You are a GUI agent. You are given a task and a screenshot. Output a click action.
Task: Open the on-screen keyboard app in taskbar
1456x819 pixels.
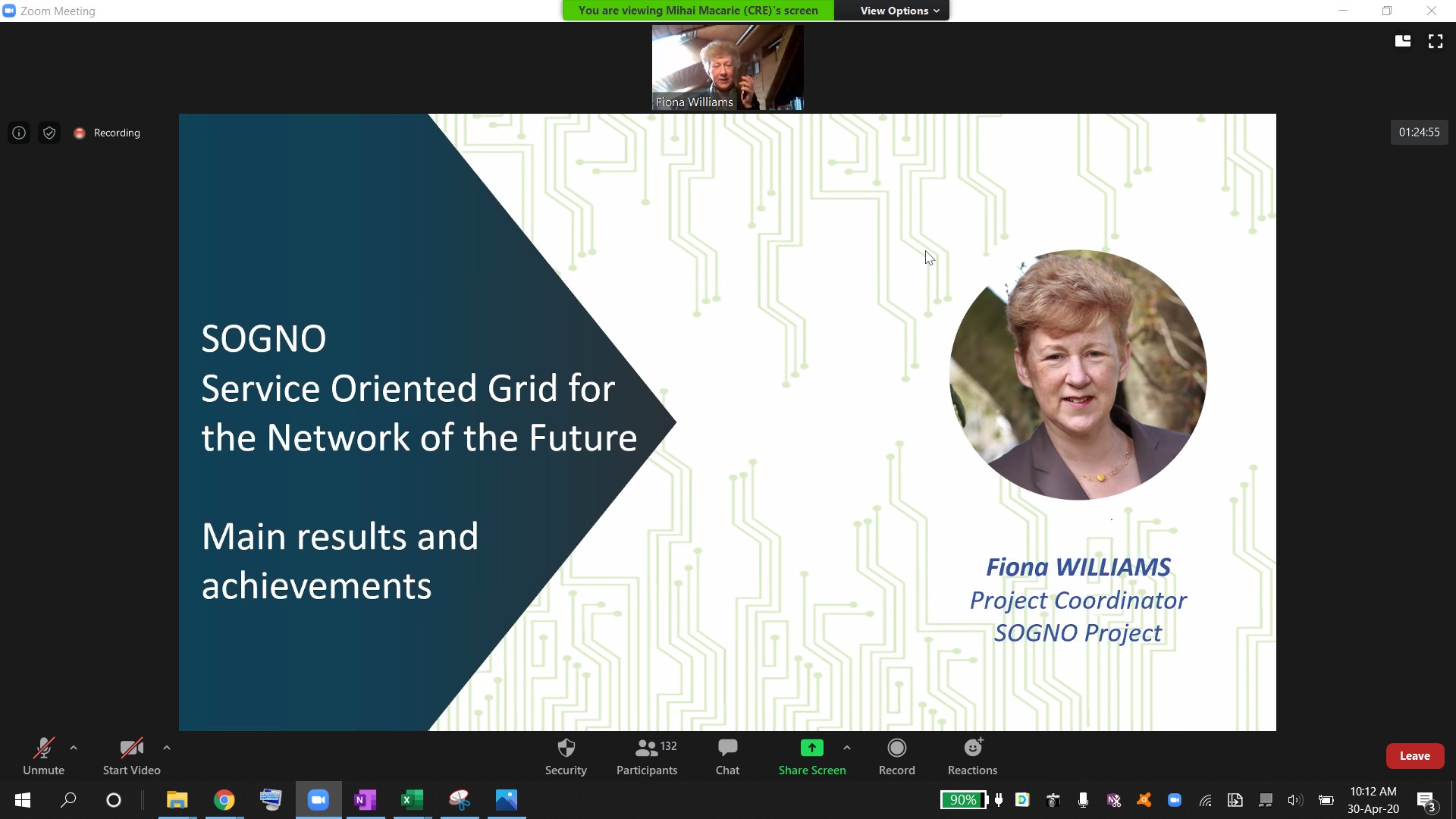[271, 800]
